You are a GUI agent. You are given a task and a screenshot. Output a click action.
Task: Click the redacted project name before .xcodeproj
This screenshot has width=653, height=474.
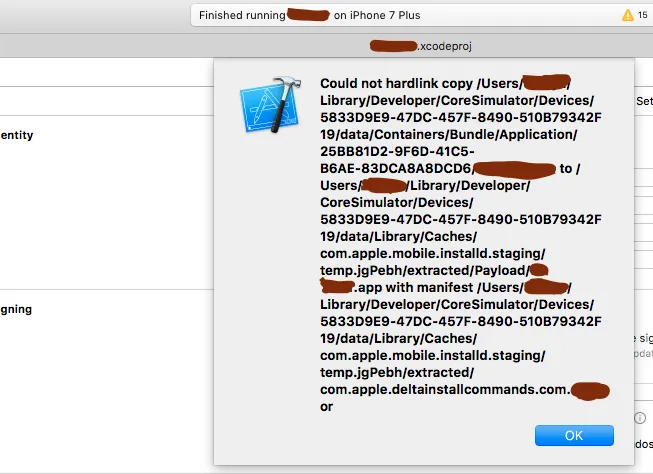393,46
